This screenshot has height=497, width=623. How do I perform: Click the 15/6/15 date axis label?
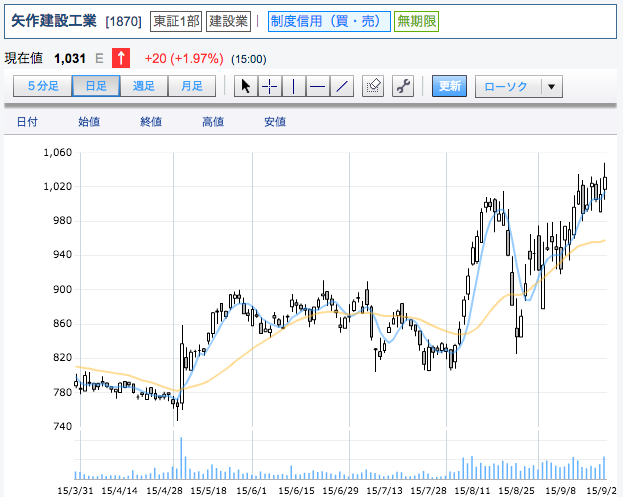[296, 491]
